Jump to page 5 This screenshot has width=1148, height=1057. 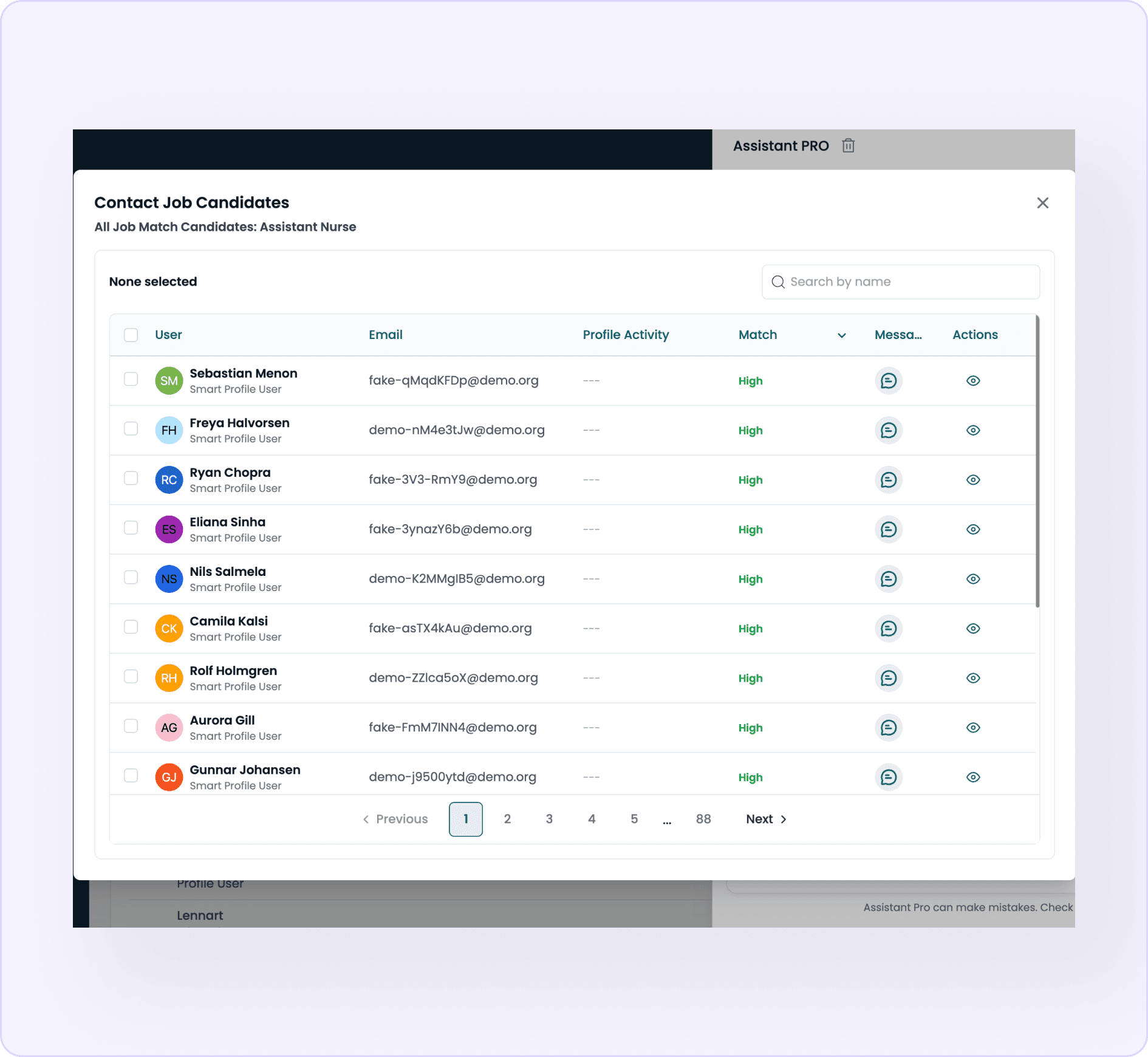634,819
